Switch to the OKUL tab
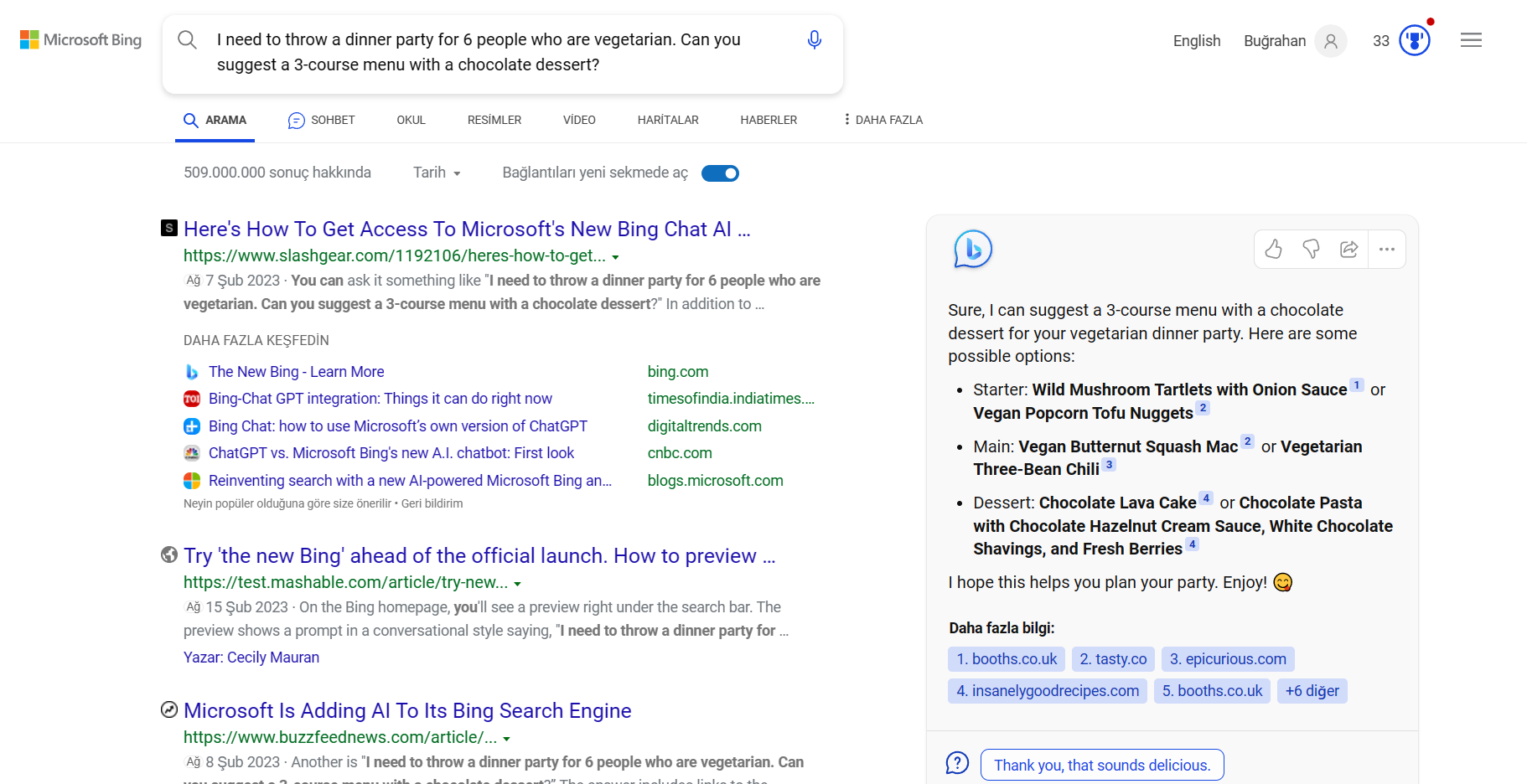The height and width of the screenshot is (784, 1527). tap(412, 120)
